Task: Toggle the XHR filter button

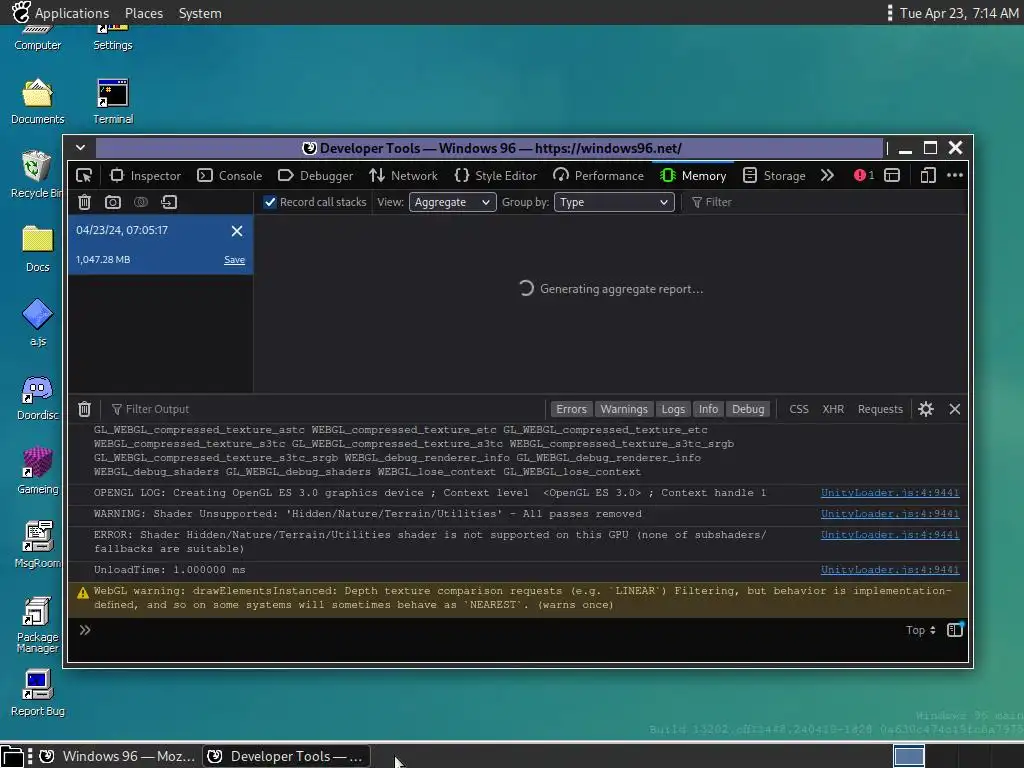Action: [x=833, y=409]
